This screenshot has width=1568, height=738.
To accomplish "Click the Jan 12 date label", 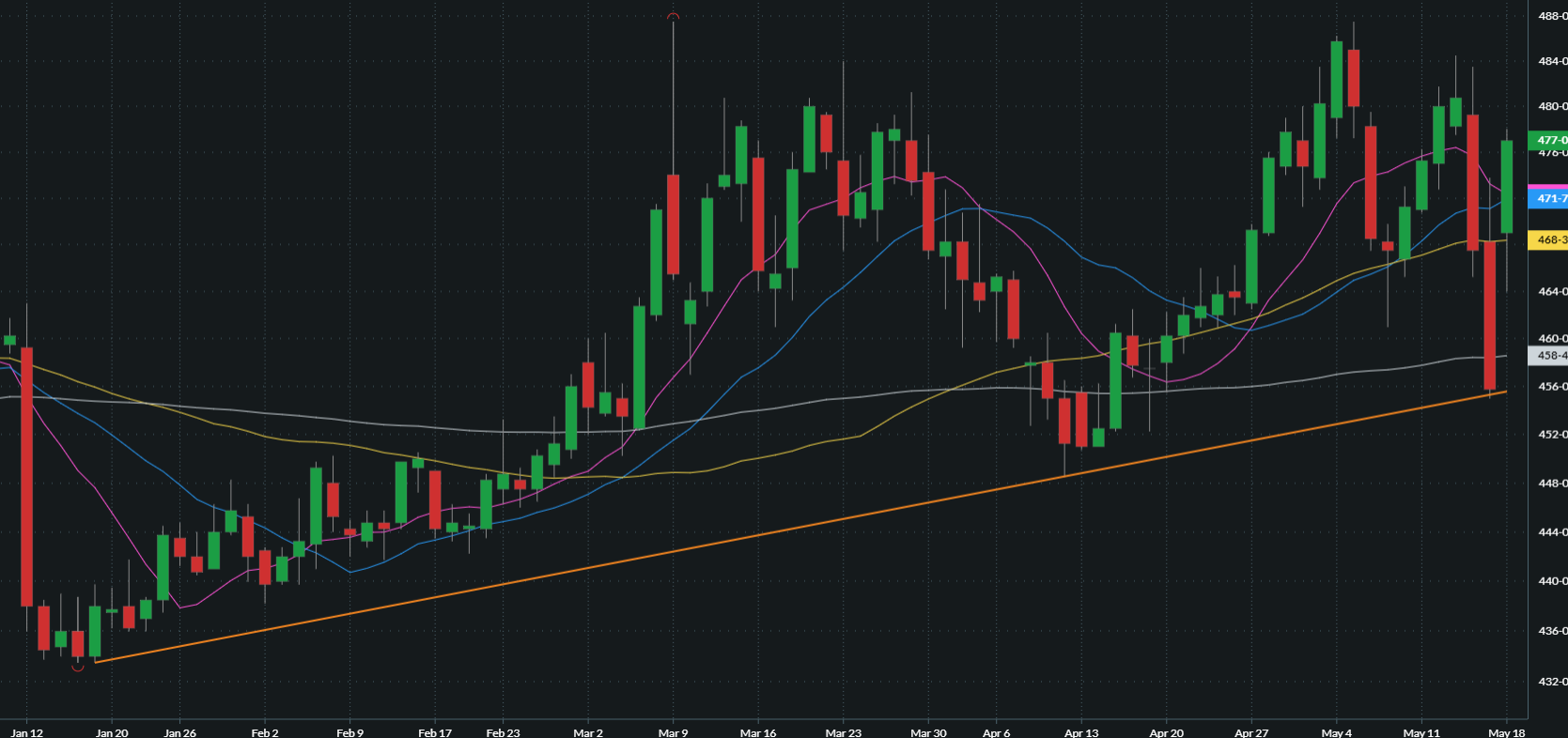I will 26,732.
